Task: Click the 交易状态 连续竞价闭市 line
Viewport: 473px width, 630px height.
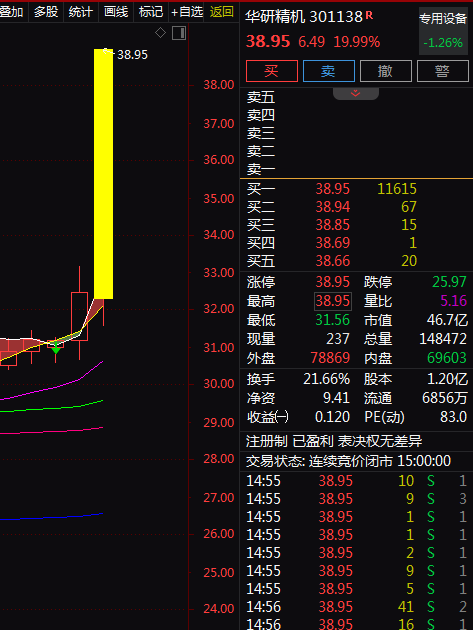Action: pos(348,461)
